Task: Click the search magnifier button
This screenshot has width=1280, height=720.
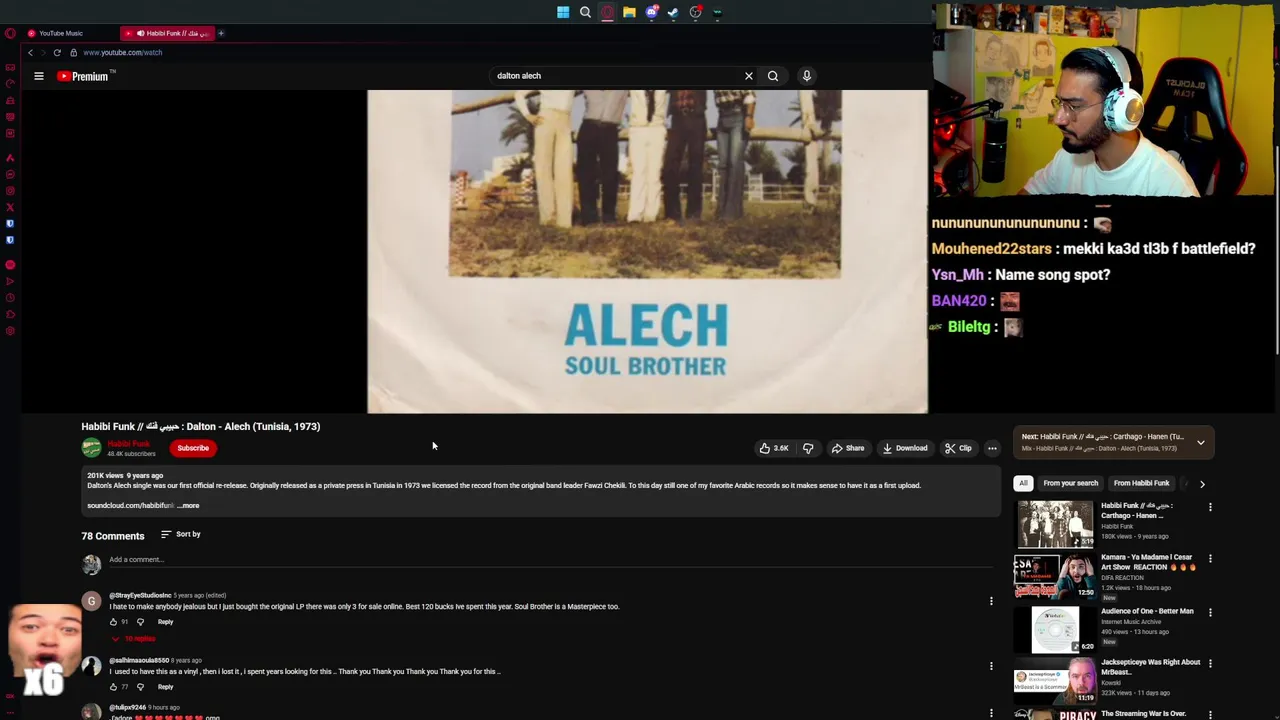Action: 773,76
